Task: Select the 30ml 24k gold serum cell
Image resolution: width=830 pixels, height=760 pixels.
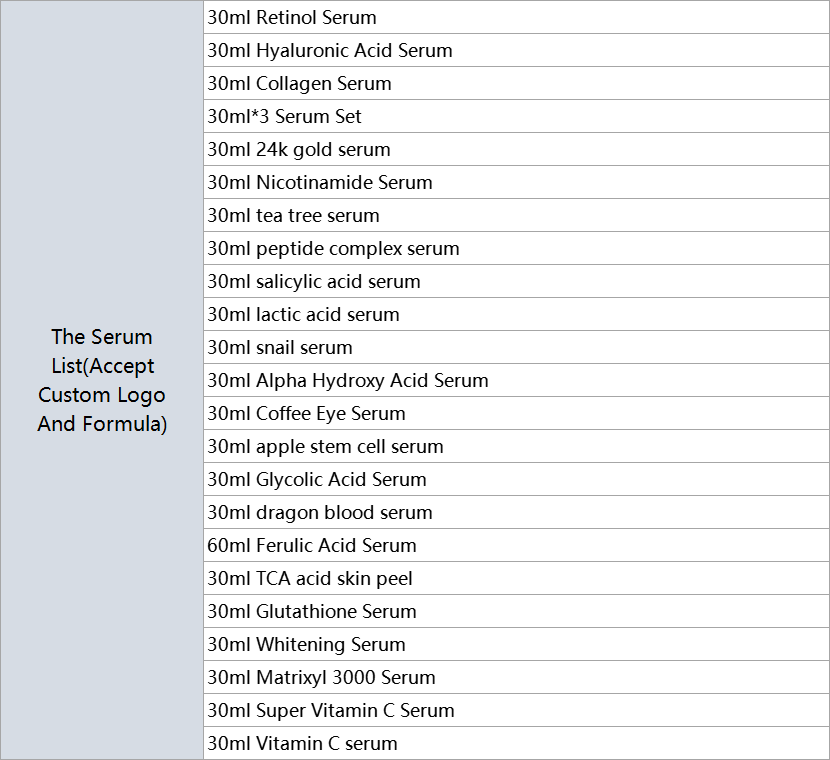Action: coord(517,149)
